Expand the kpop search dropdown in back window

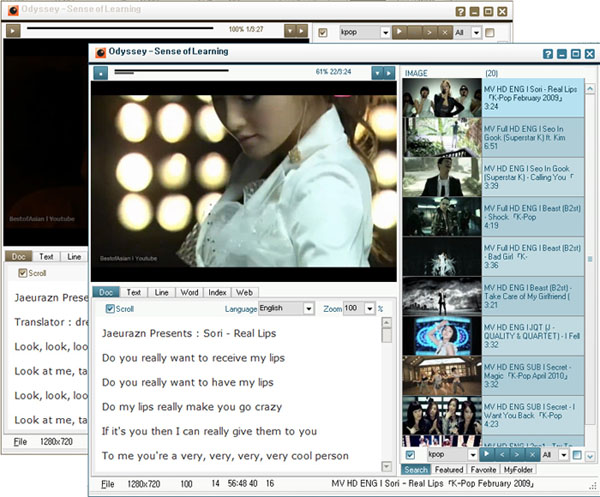pos(385,33)
